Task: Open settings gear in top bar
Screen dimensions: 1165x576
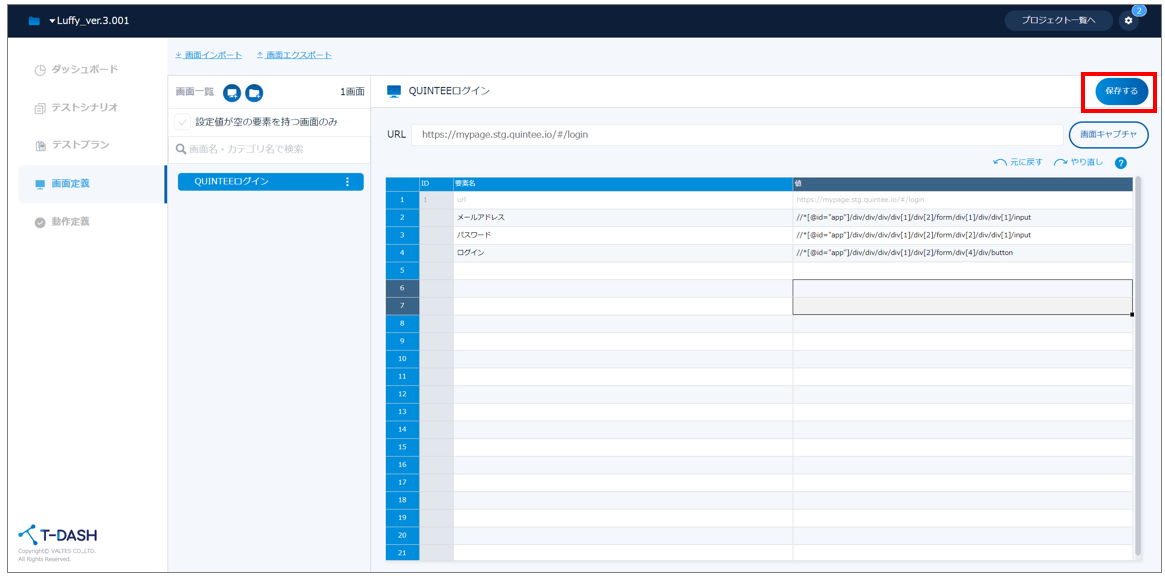Action: click(1129, 21)
